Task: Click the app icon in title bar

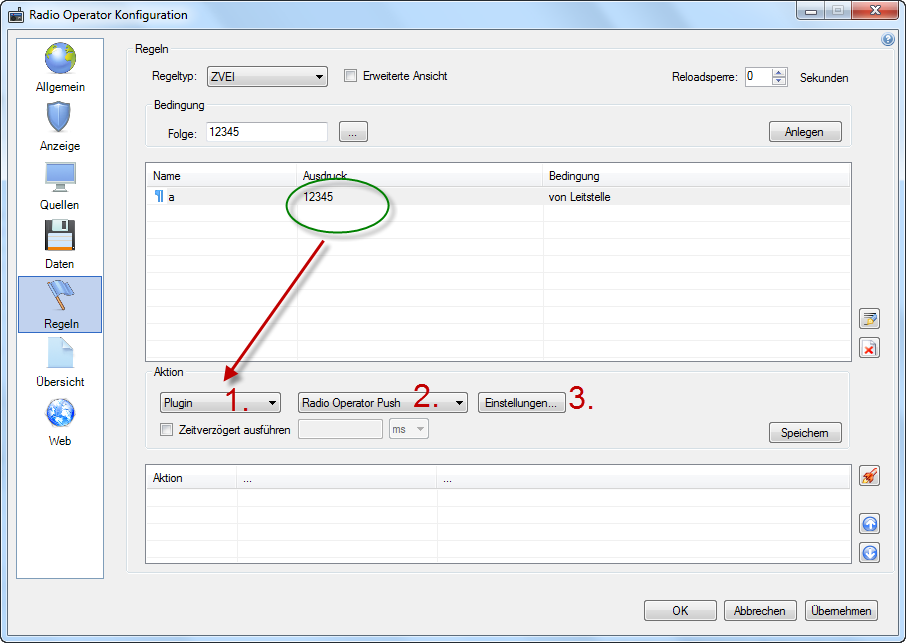Action: coord(16,15)
